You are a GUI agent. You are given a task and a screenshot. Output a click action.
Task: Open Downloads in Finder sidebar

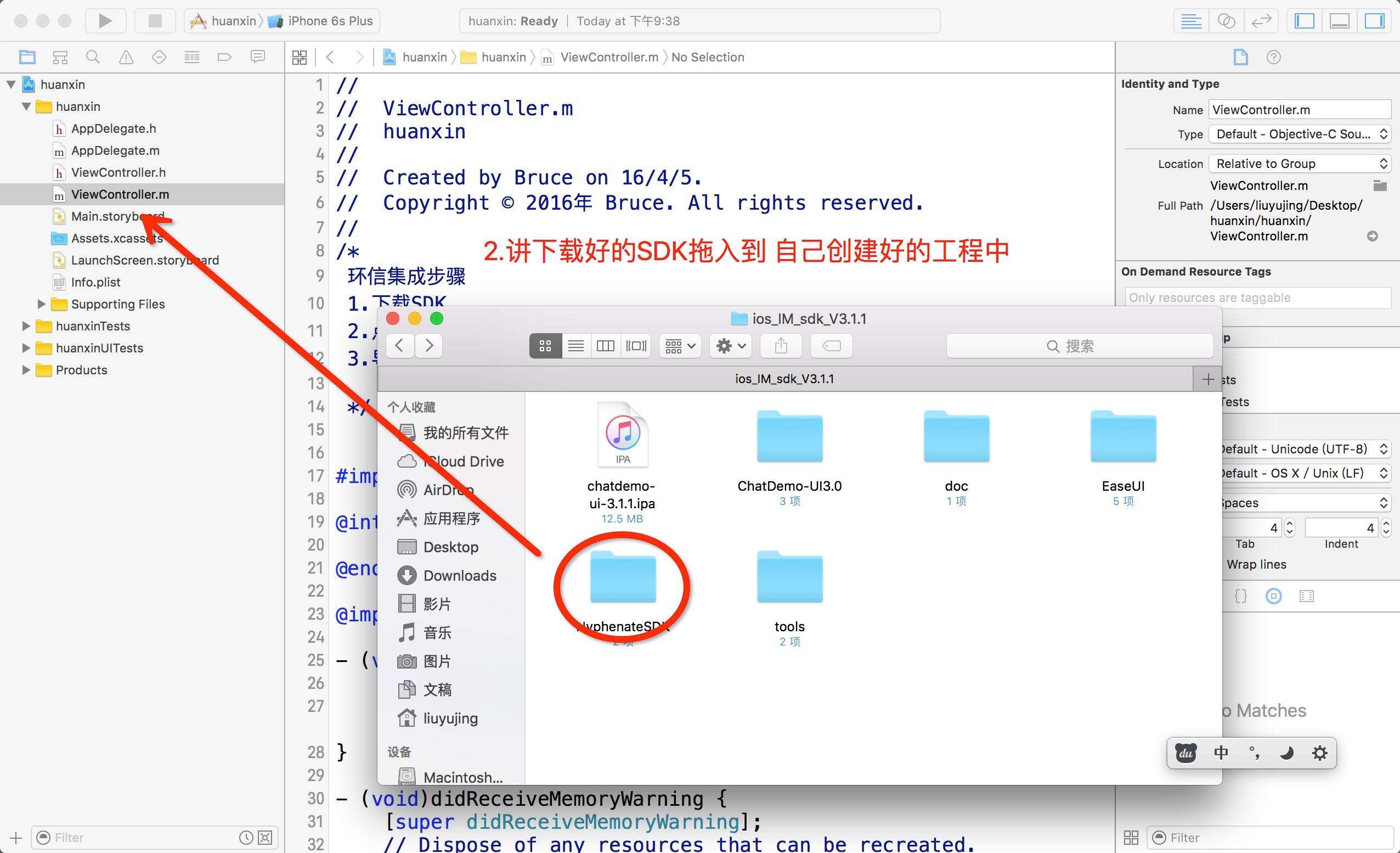click(x=447, y=575)
